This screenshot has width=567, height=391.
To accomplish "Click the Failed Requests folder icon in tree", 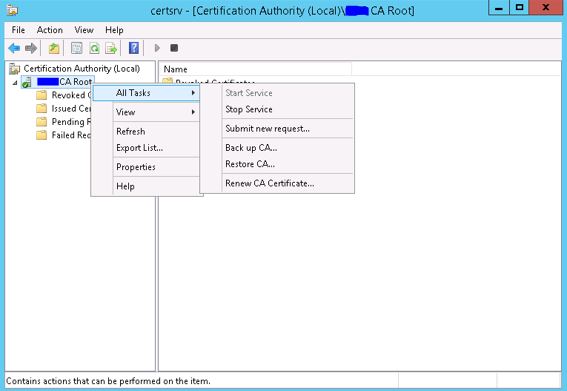I will (x=42, y=135).
